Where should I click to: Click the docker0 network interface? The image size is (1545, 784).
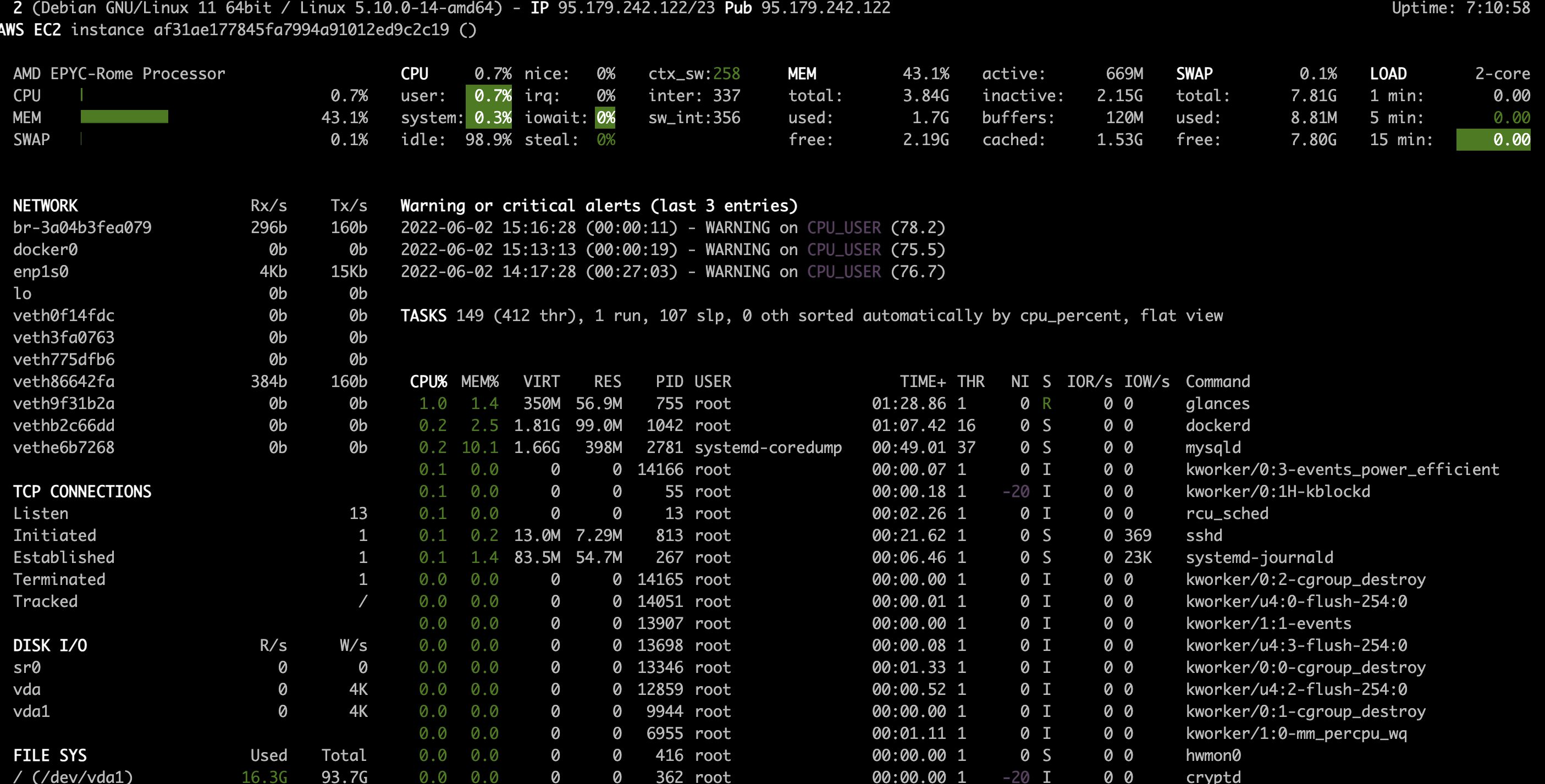[x=46, y=250]
